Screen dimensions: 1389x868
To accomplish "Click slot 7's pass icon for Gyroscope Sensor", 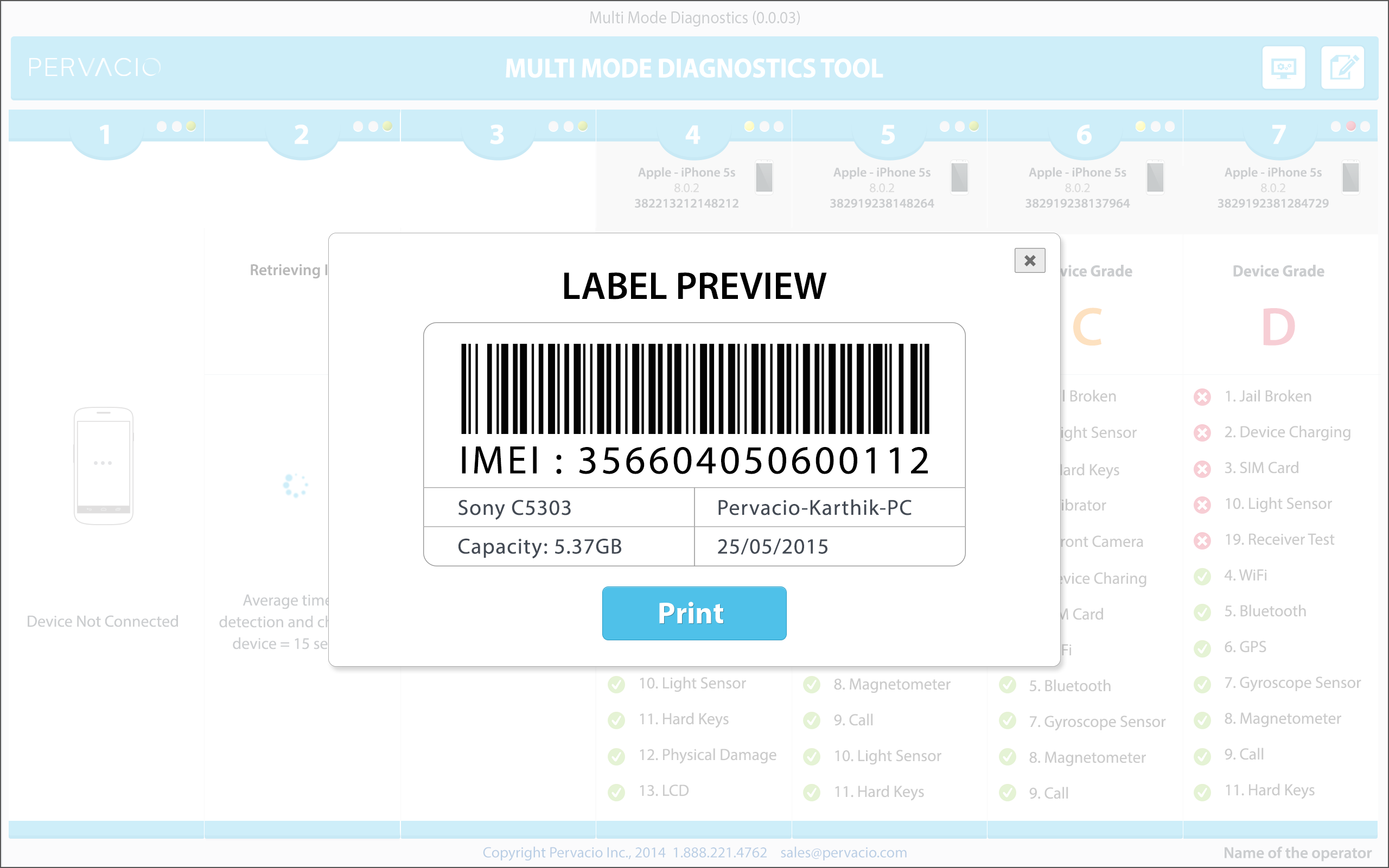I will click(1202, 684).
